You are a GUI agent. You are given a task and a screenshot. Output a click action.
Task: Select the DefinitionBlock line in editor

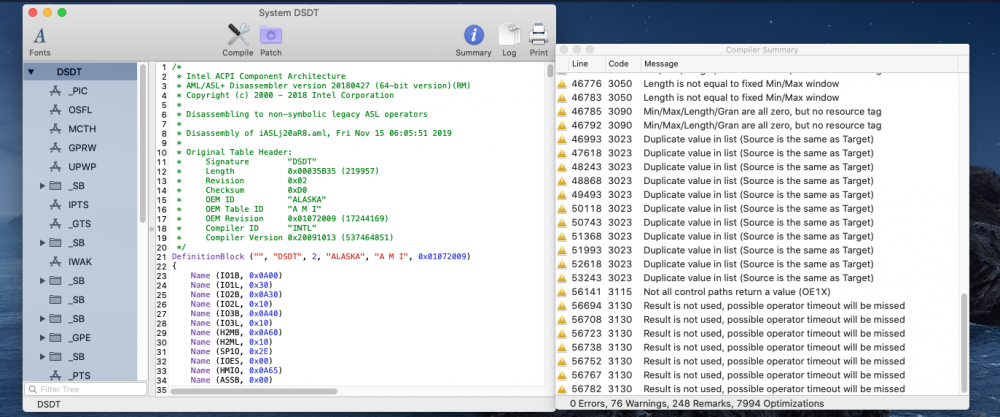click(321, 256)
